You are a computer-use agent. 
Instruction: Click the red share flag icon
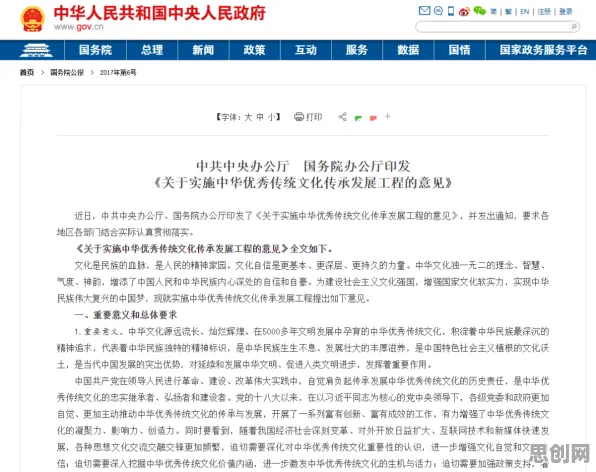click(x=373, y=118)
